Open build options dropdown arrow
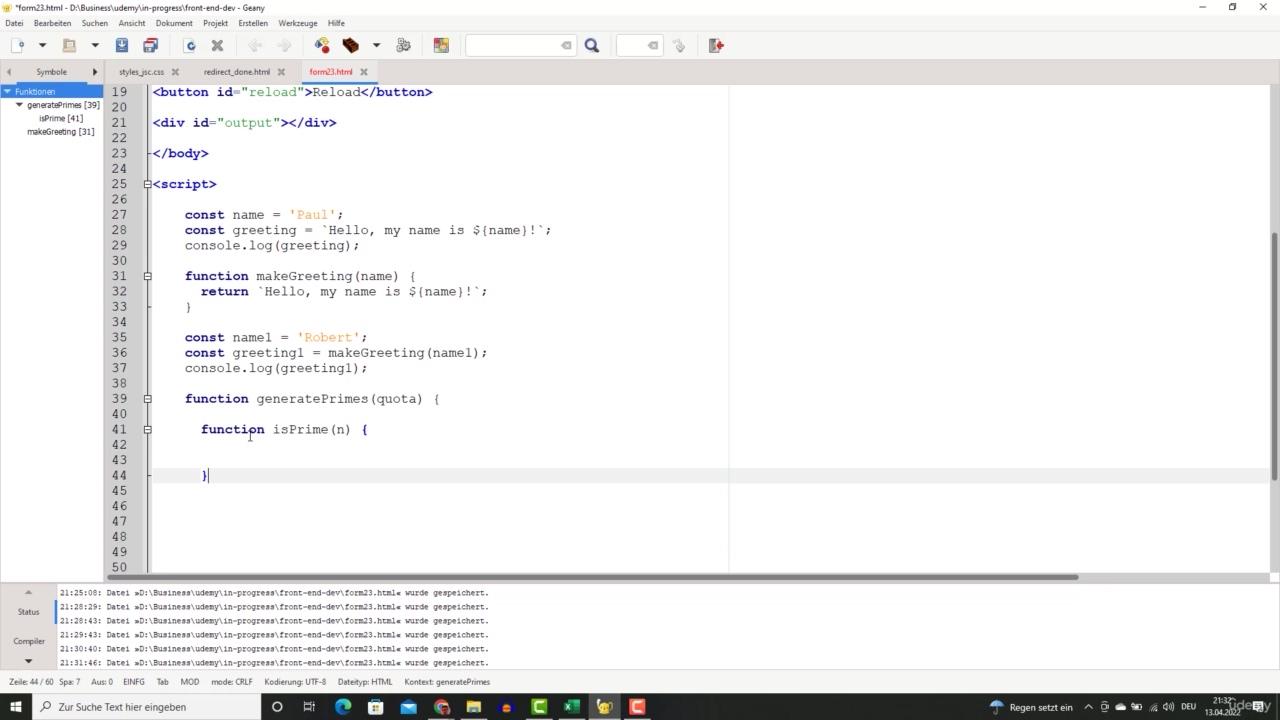The image size is (1280, 720). 376,45
